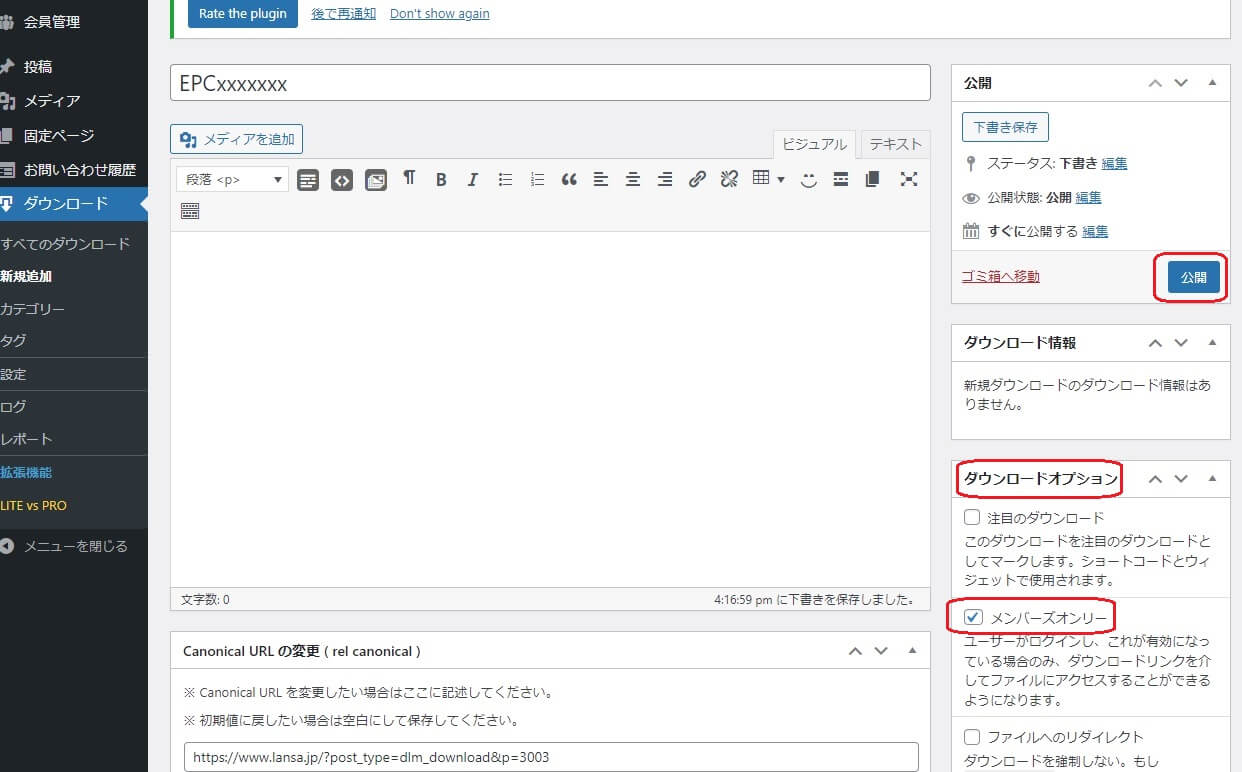Viewport: 1242px width, 772px height.
Task: Open the レポート submenu item
Action: [x=27, y=439]
